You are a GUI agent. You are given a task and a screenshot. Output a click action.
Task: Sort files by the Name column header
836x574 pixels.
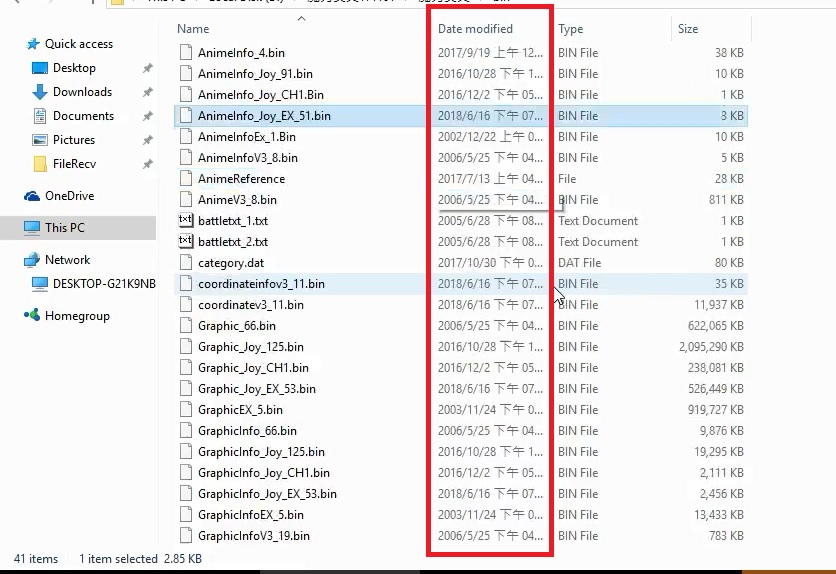click(193, 29)
